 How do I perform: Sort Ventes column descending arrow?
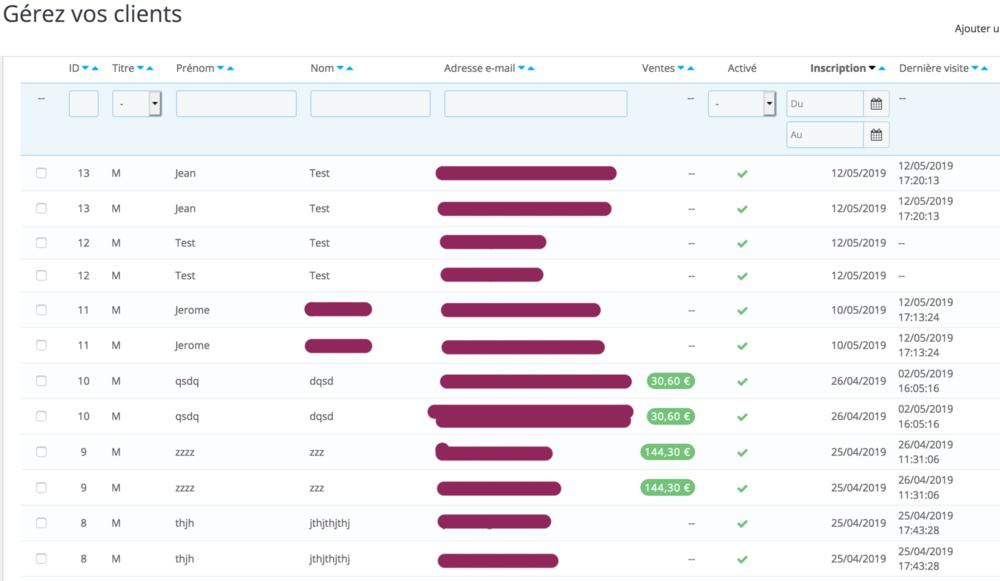pos(680,68)
